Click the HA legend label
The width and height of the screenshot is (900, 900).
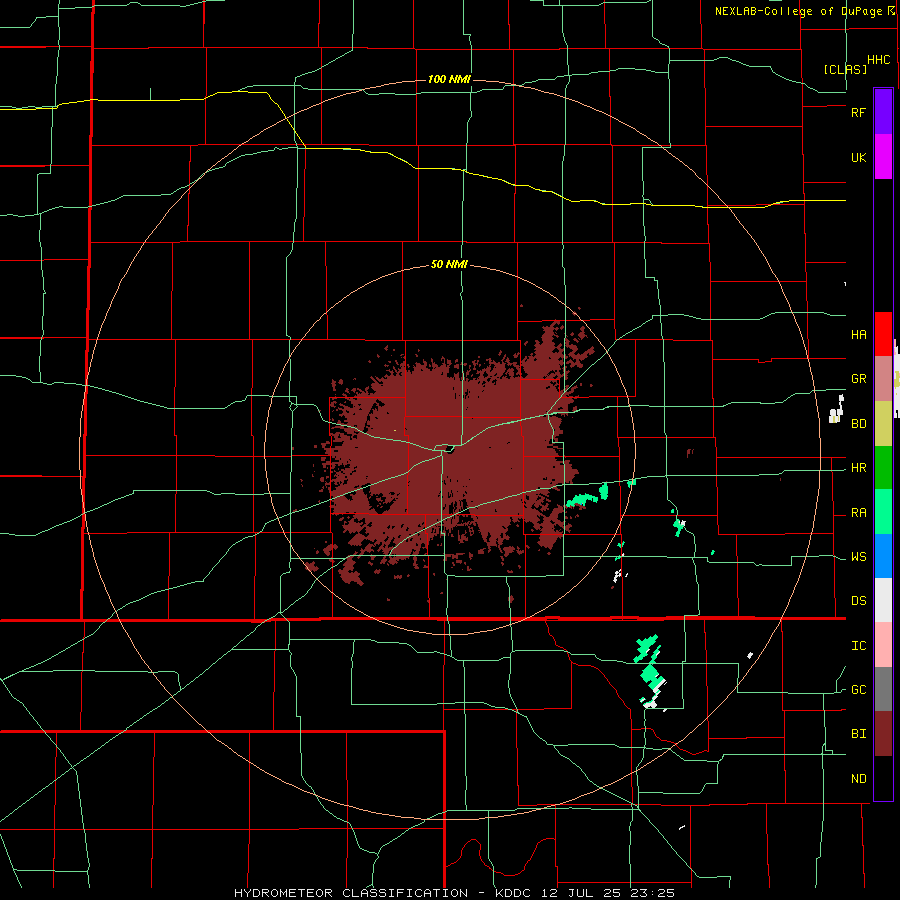coord(858,335)
